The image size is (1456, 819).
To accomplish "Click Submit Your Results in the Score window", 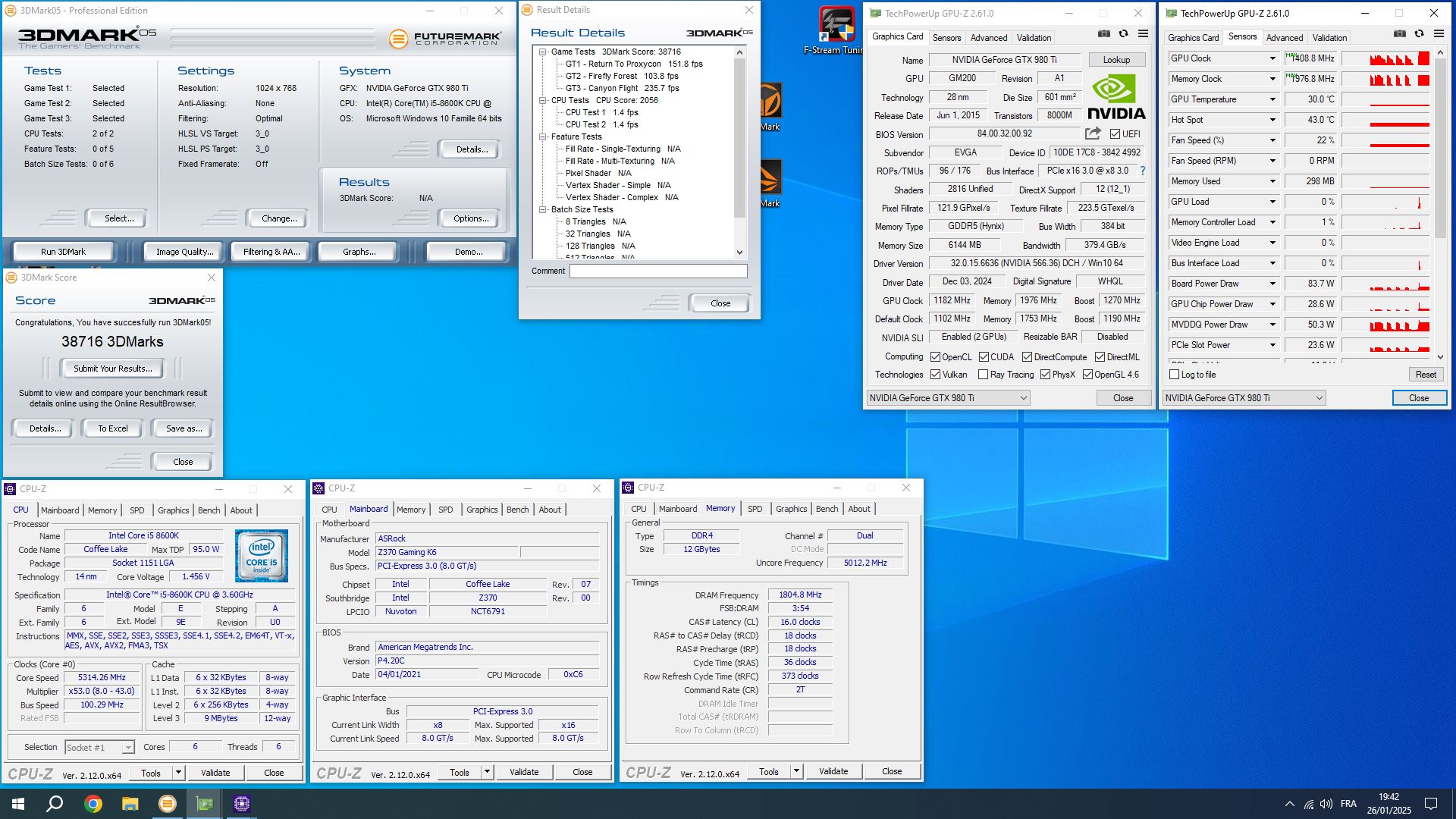I will 113,369.
